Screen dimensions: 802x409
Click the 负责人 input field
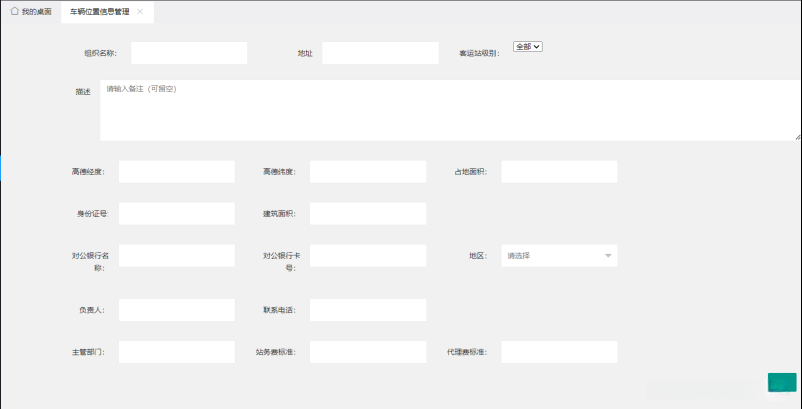[176, 310]
